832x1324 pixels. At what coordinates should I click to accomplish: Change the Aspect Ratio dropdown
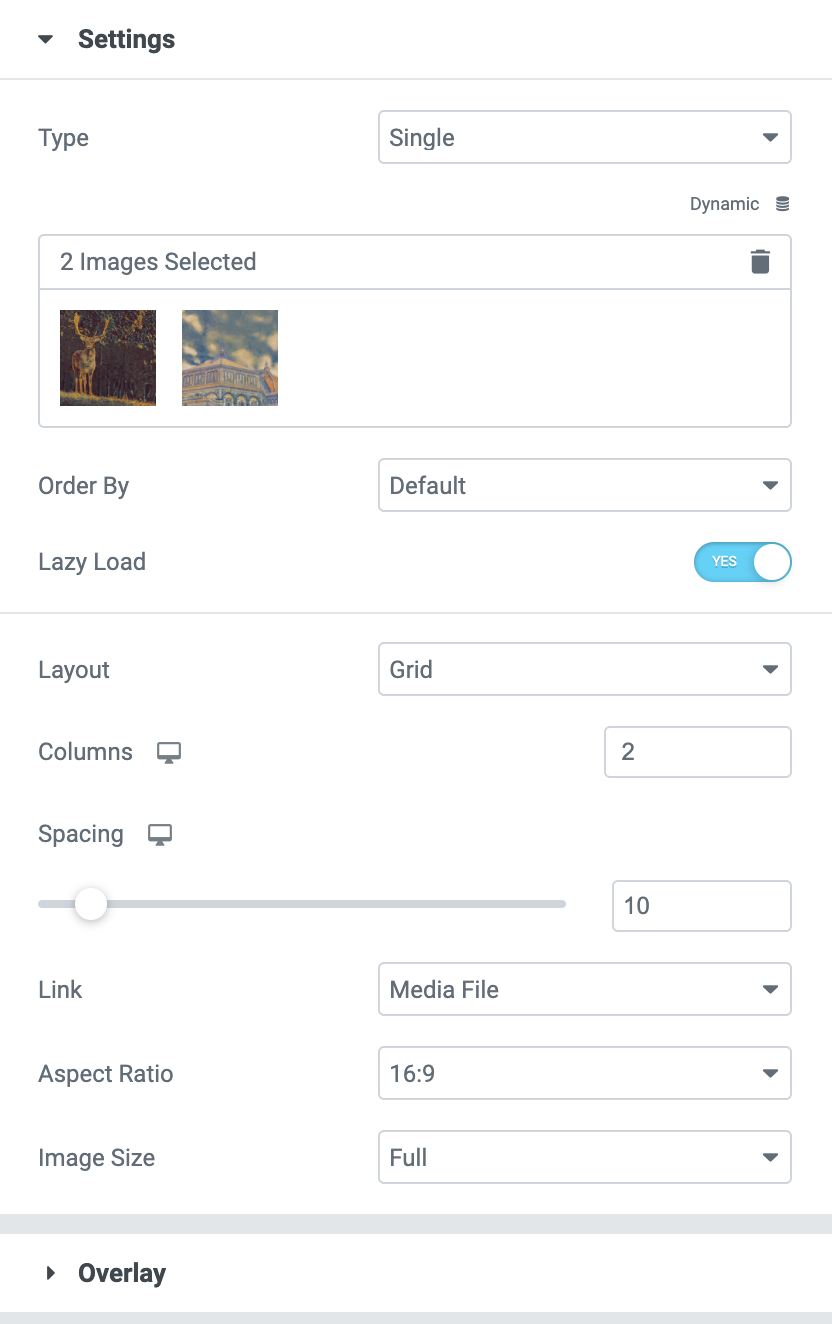point(584,1074)
